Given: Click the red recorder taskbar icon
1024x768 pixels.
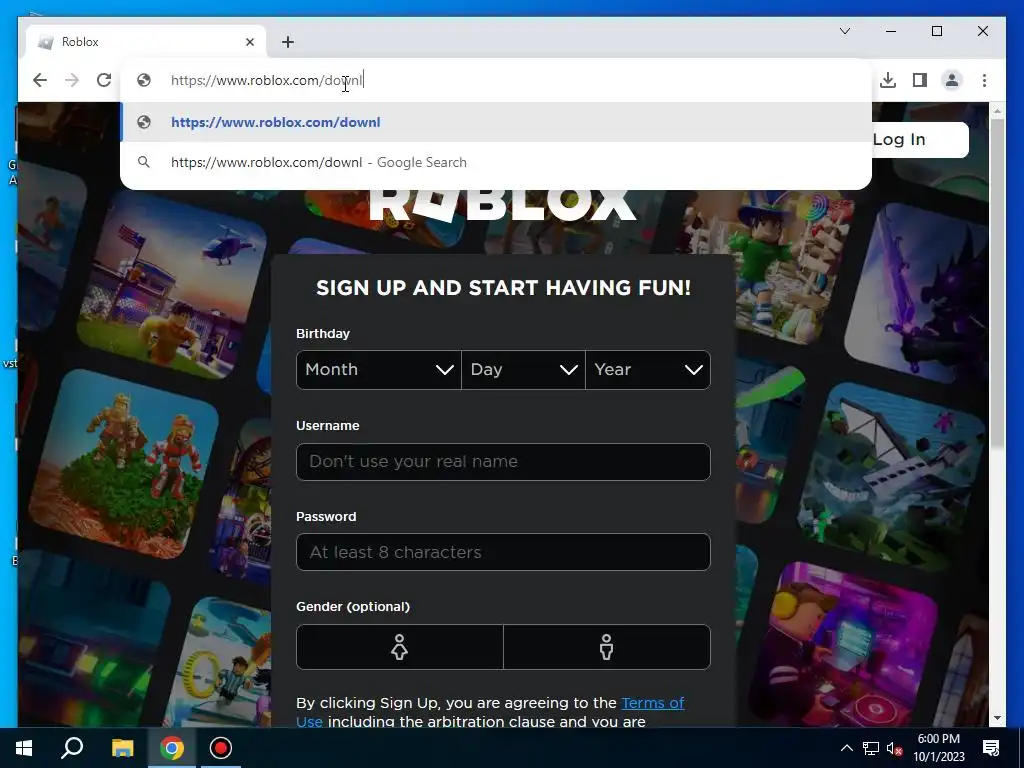Looking at the screenshot, I should [x=221, y=748].
